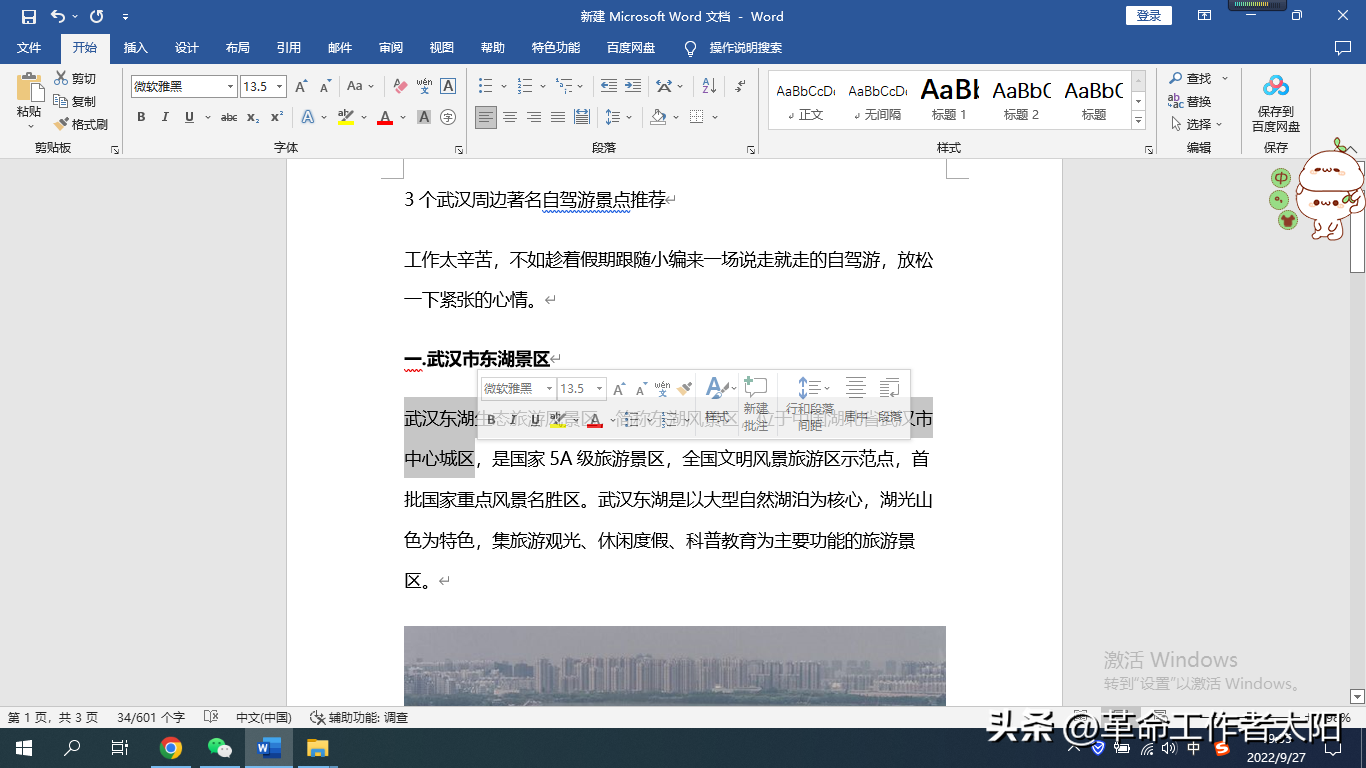Clear all formatting with eraser icon
The height and width of the screenshot is (768, 1366).
[x=400, y=86]
